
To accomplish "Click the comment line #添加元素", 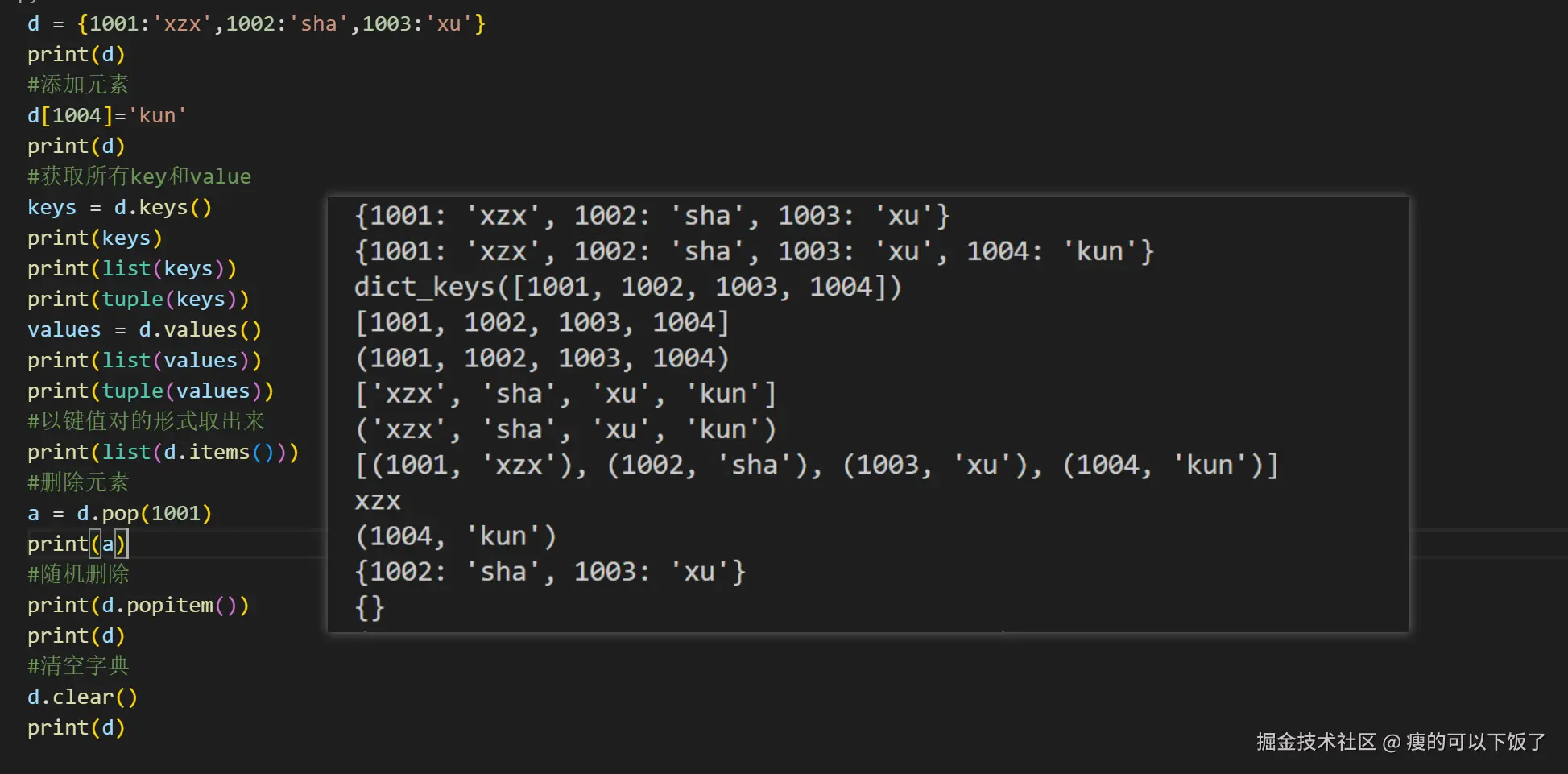I will point(78,85).
